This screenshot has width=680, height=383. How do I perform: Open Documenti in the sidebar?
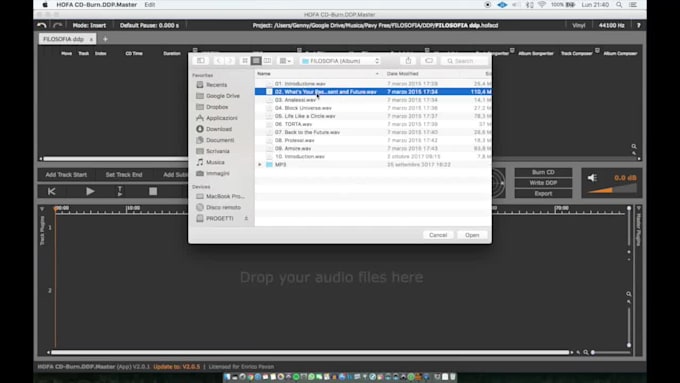[220, 140]
